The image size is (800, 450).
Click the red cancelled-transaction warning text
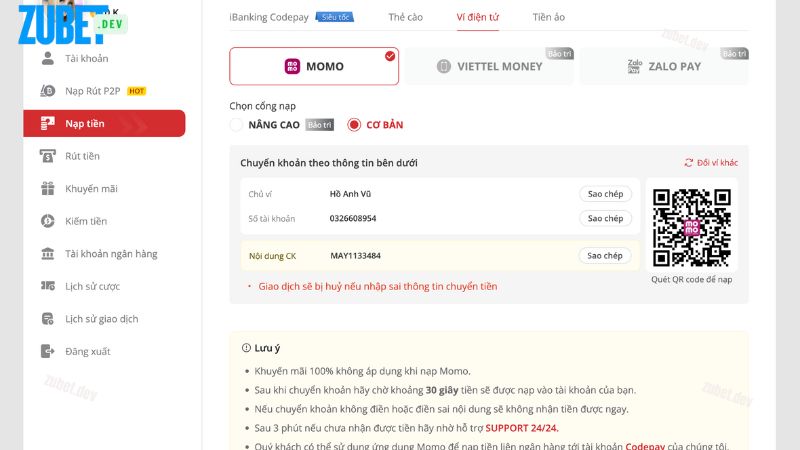point(378,286)
